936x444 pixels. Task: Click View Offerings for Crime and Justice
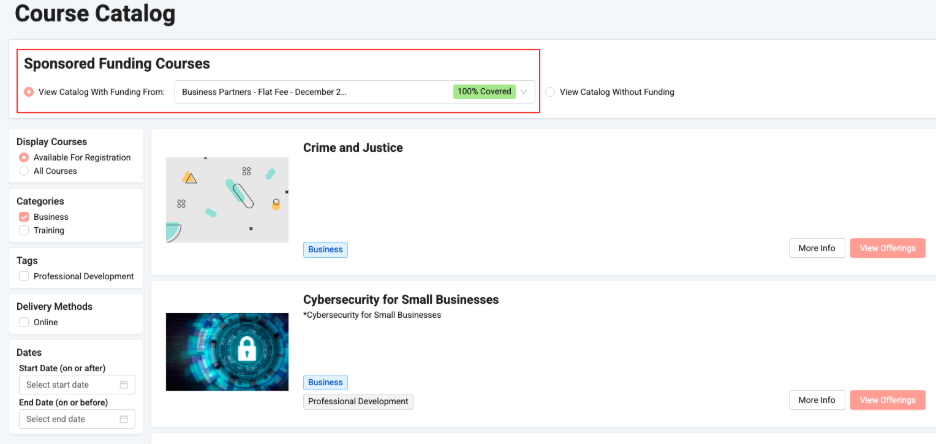pos(888,248)
